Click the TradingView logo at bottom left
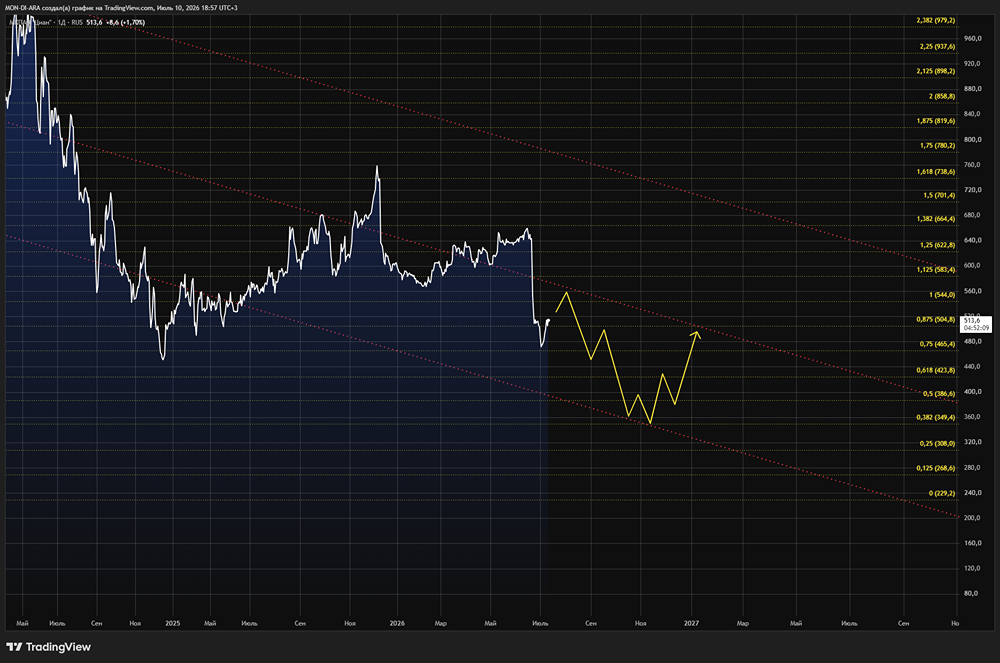The height and width of the screenshot is (663, 1000). point(48,646)
